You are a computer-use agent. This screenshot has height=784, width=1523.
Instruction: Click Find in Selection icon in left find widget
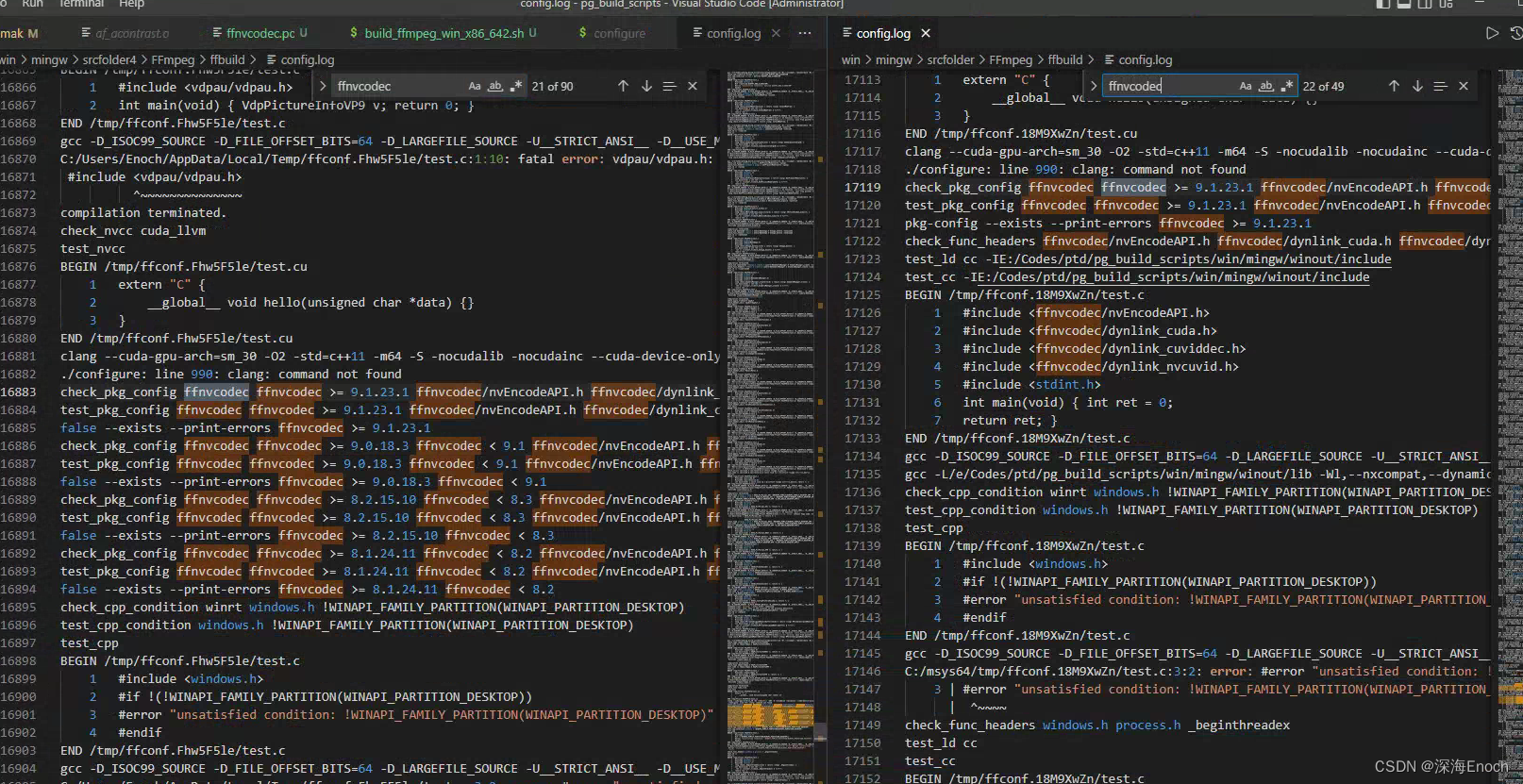pyautogui.click(x=669, y=86)
